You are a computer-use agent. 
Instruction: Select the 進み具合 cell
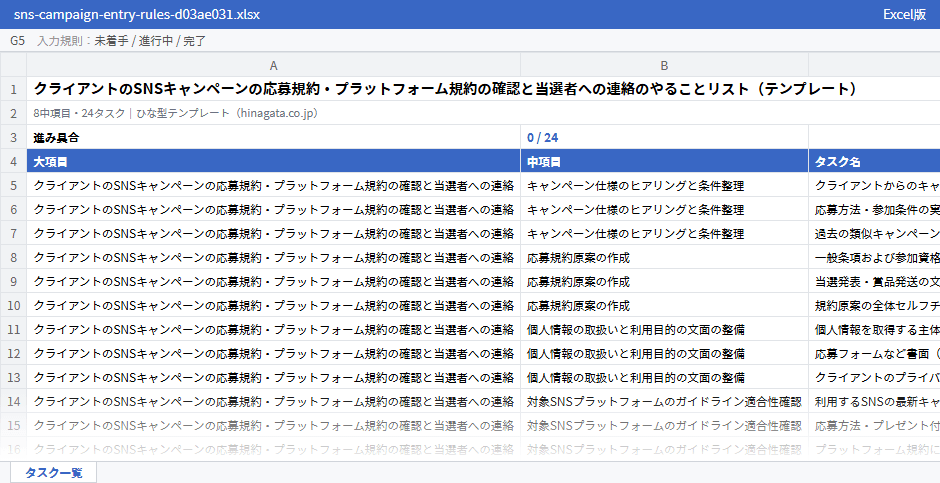pyautogui.click(x=273, y=137)
